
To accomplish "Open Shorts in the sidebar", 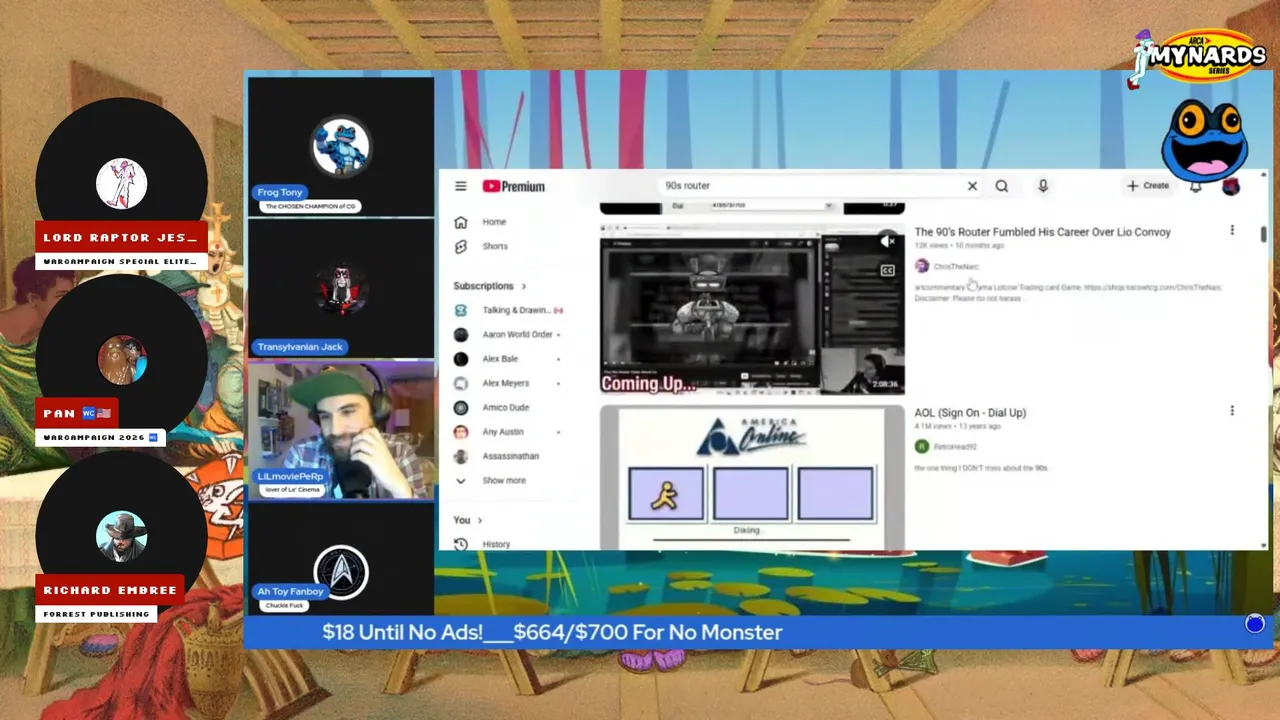I will click(494, 246).
